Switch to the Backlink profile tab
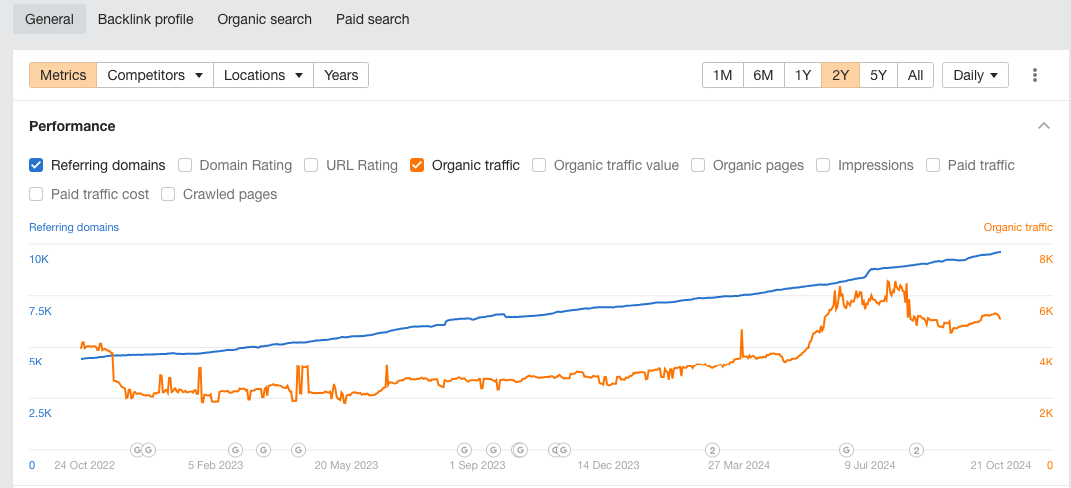This screenshot has height=488, width=1071. pos(145,19)
